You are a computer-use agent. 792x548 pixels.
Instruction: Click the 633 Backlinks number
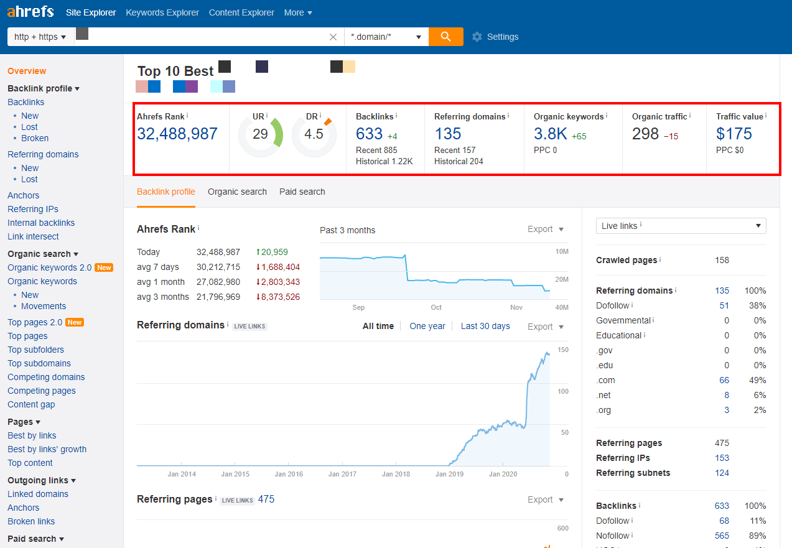[x=369, y=134]
